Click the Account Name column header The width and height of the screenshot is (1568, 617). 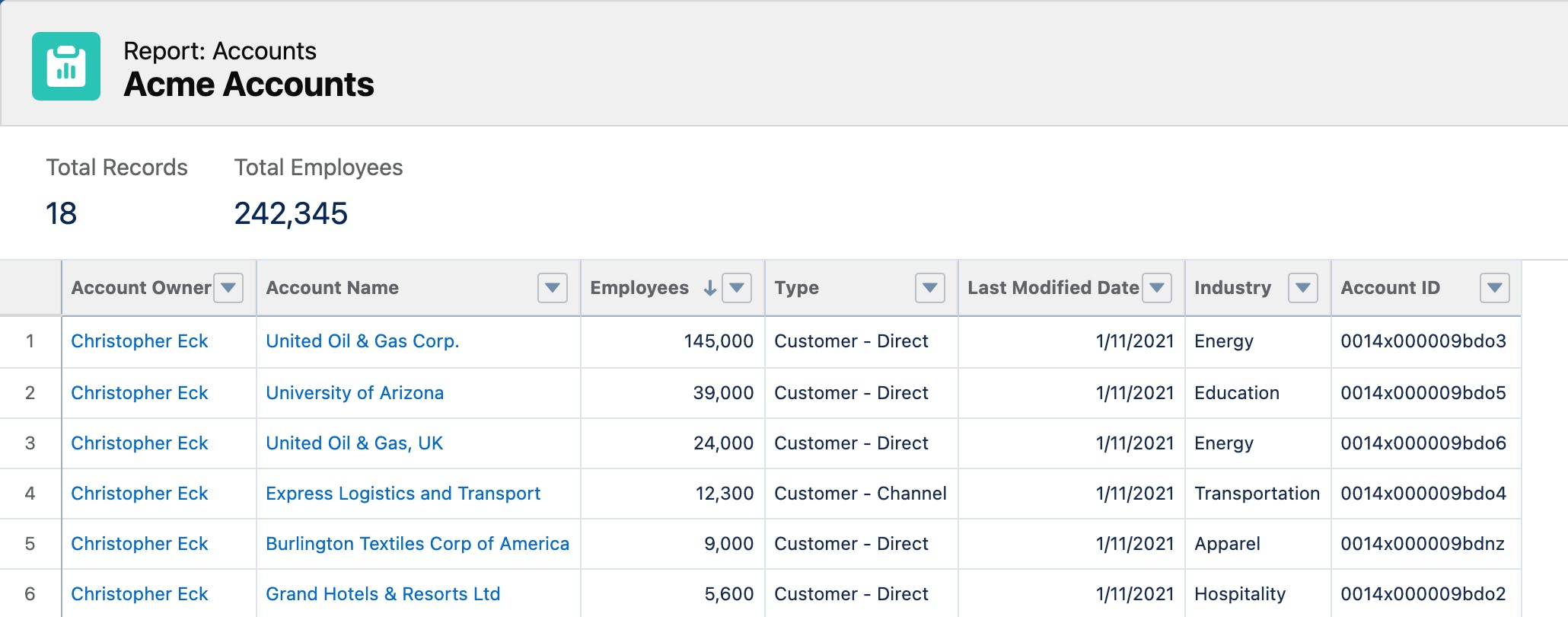pos(332,288)
